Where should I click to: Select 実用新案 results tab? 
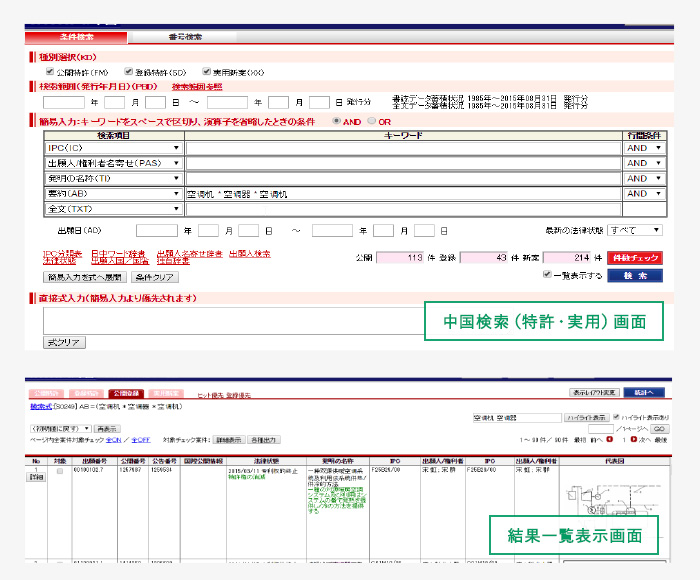pyautogui.click(x=166, y=393)
